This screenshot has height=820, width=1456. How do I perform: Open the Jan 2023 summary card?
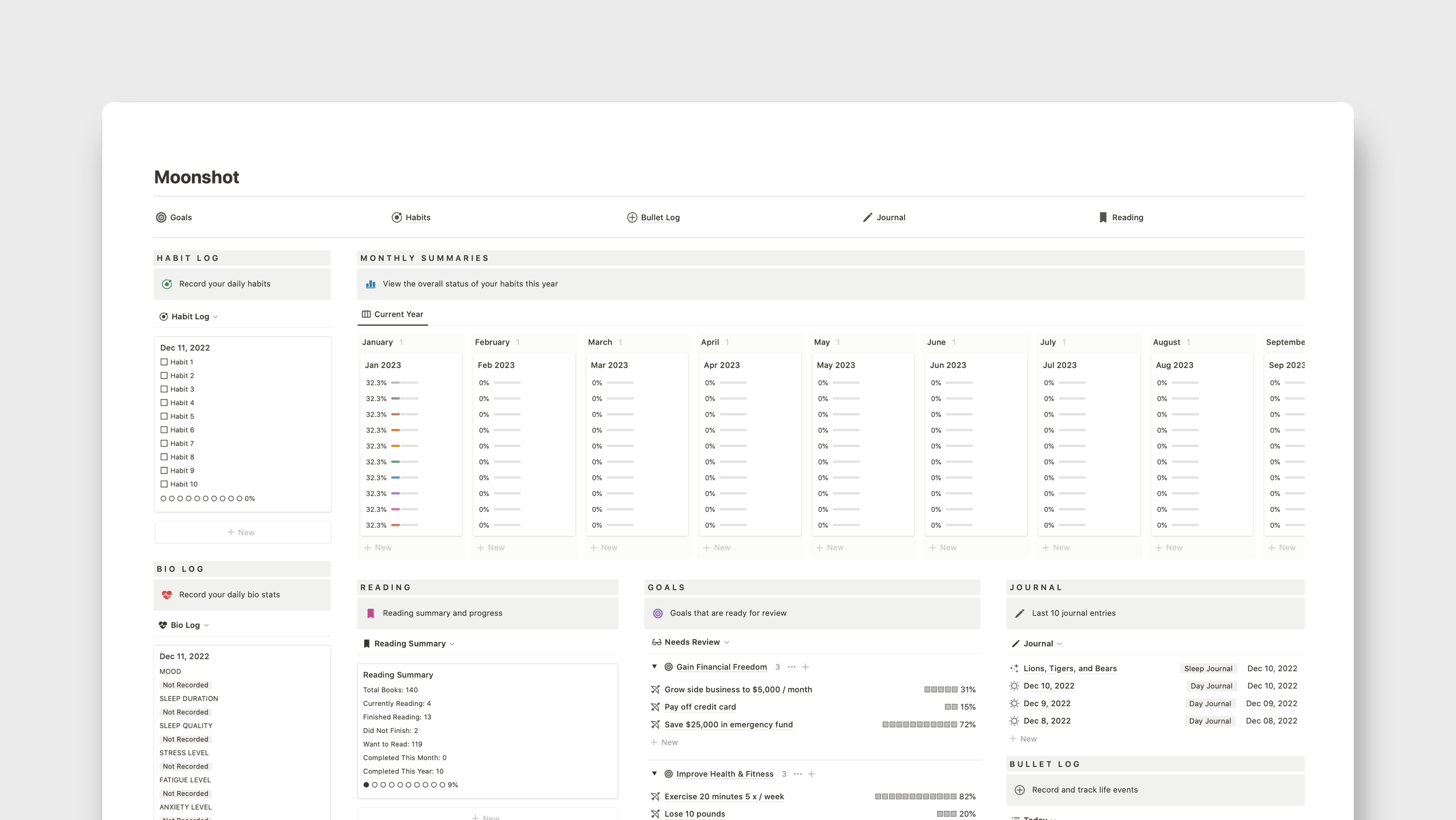[x=411, y=444]
